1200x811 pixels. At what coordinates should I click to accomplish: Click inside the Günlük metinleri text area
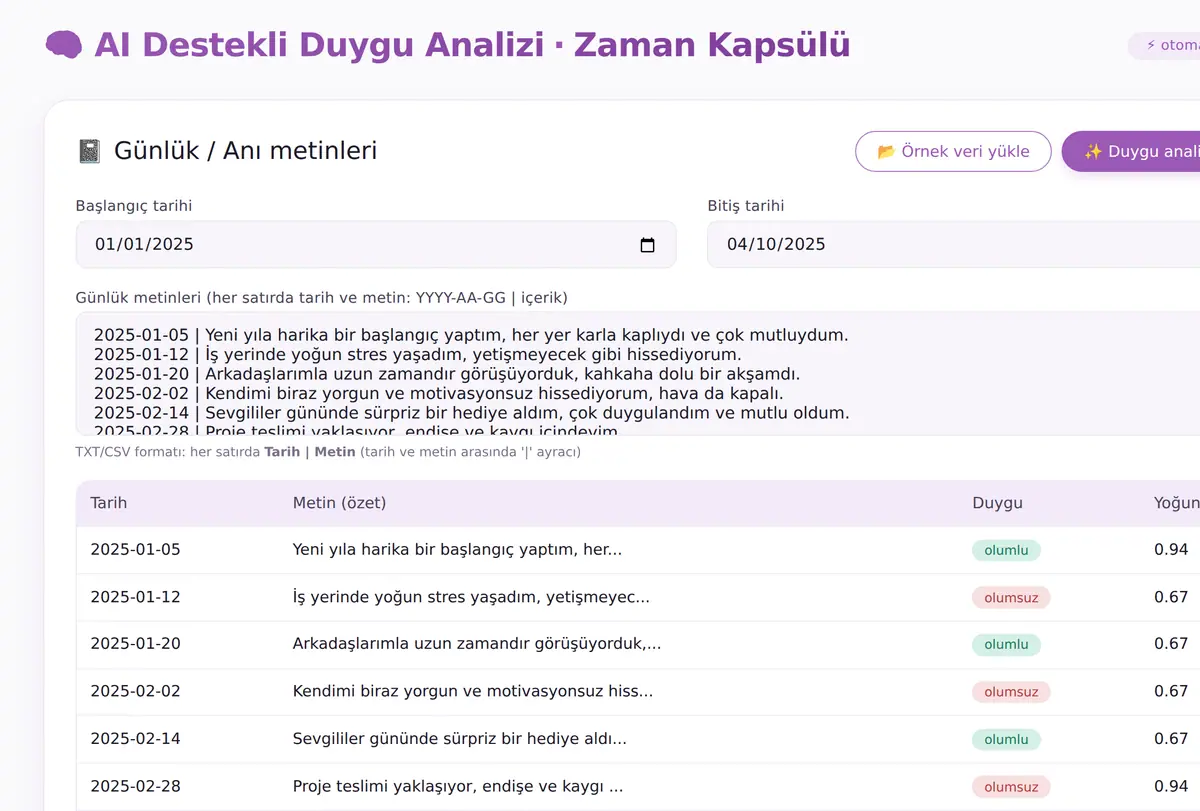(x=638, y=374)
